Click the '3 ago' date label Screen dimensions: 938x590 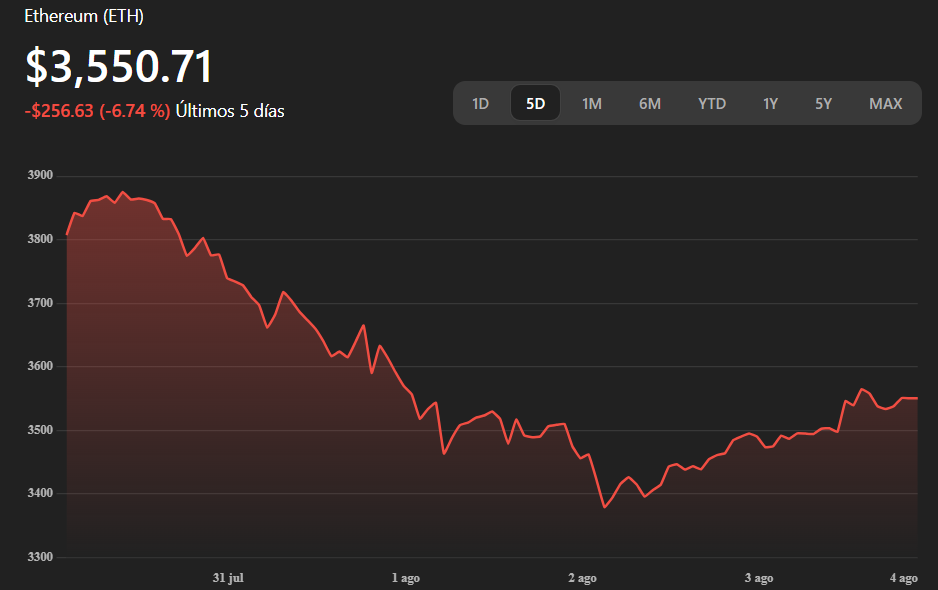[x=759, y=578]
